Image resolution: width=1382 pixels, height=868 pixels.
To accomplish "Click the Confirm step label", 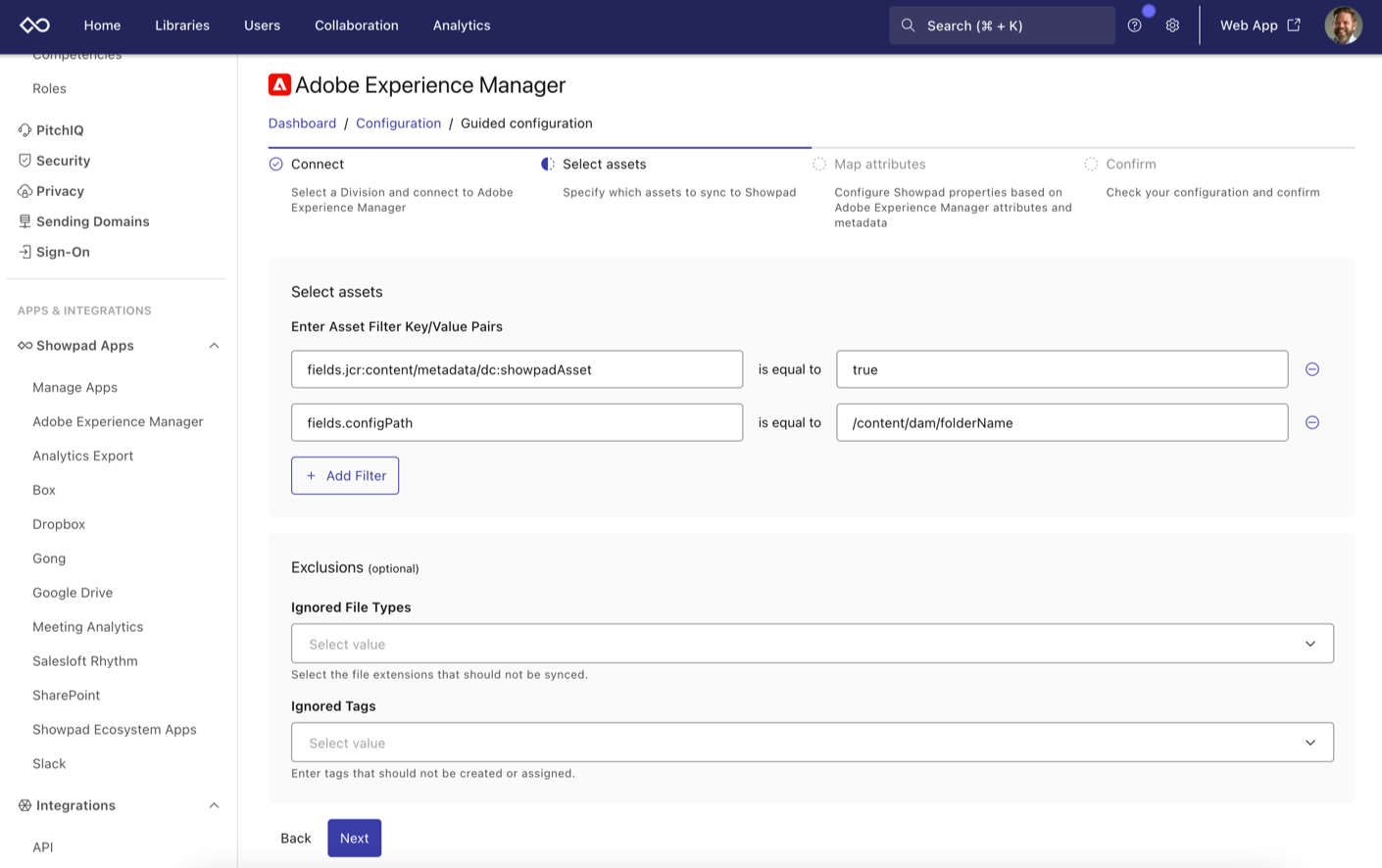I will pyautogui.click(x=1131, y=165).
